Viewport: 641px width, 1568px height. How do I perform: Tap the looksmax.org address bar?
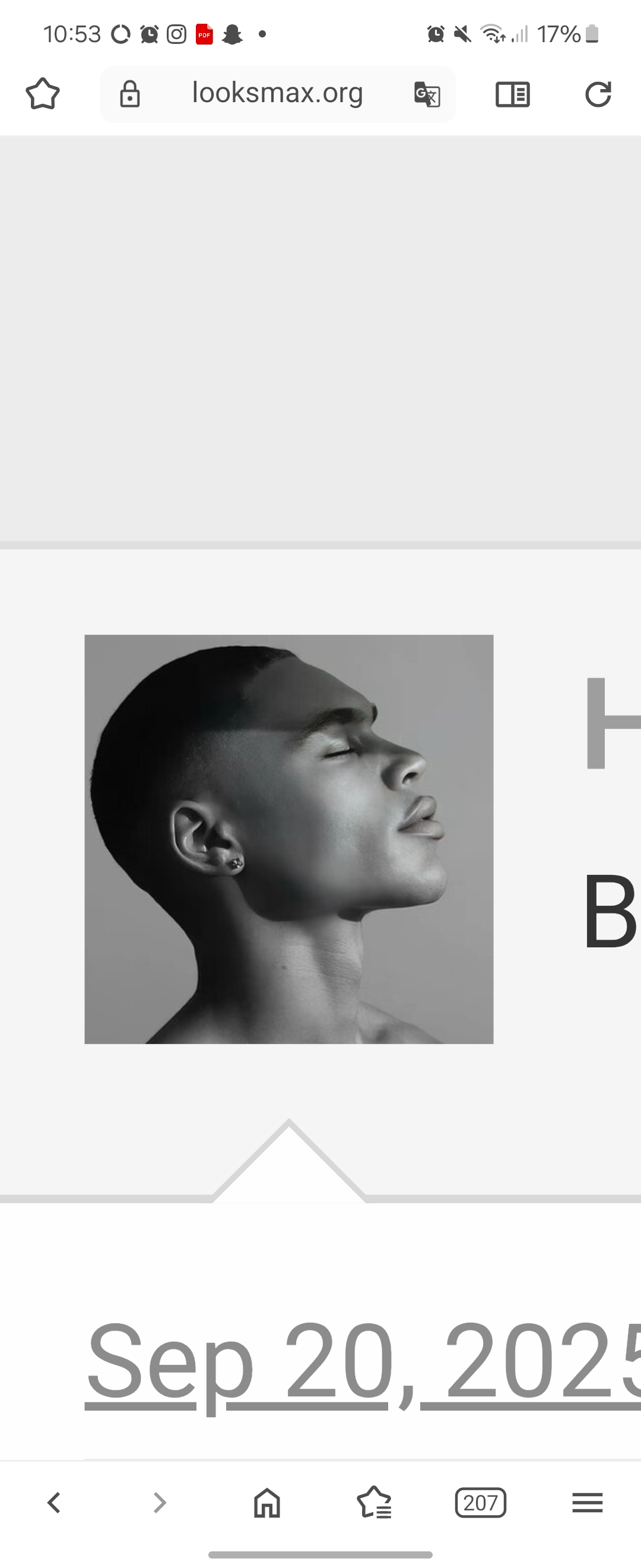pyautogui.click(x=277, y=93)
